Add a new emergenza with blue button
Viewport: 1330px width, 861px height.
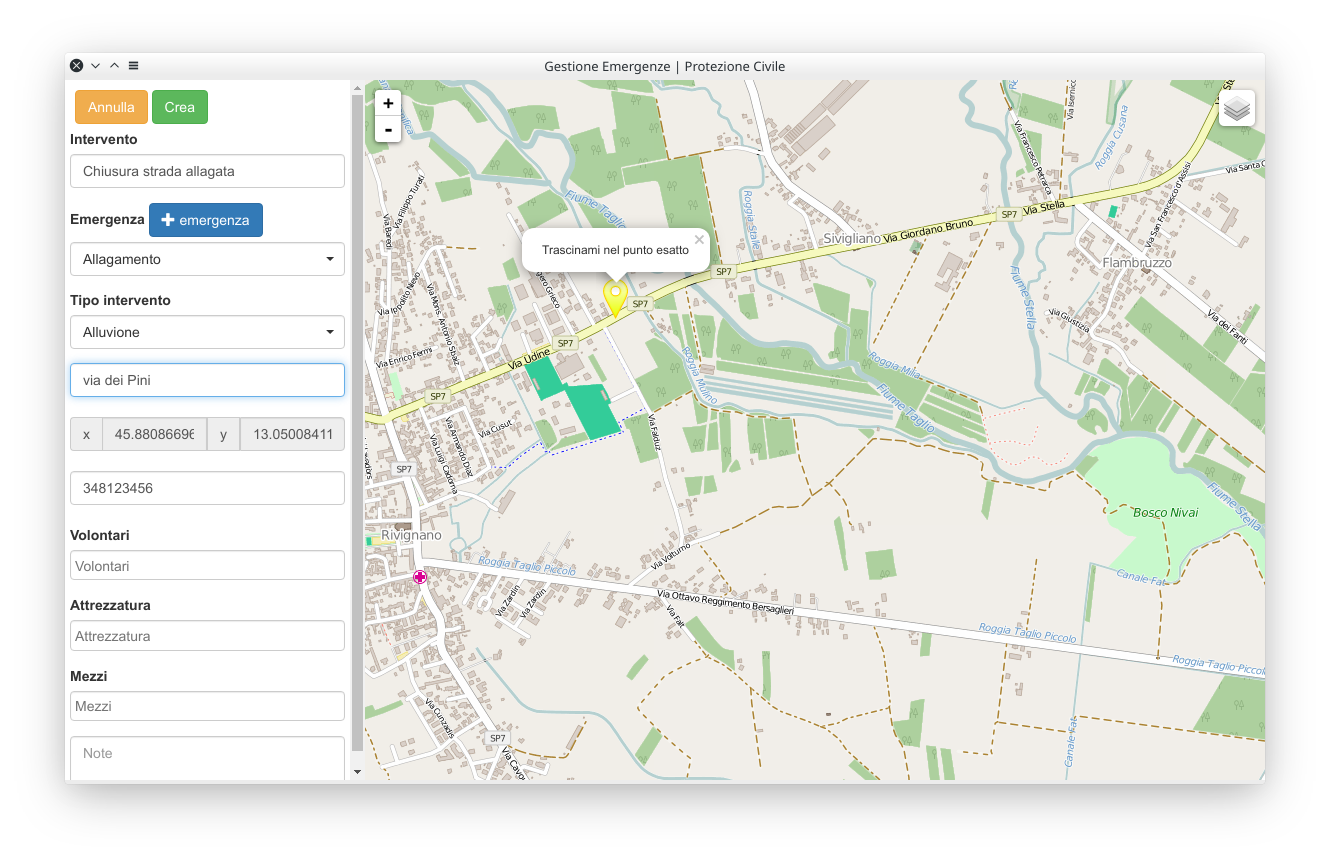(206, 220)
